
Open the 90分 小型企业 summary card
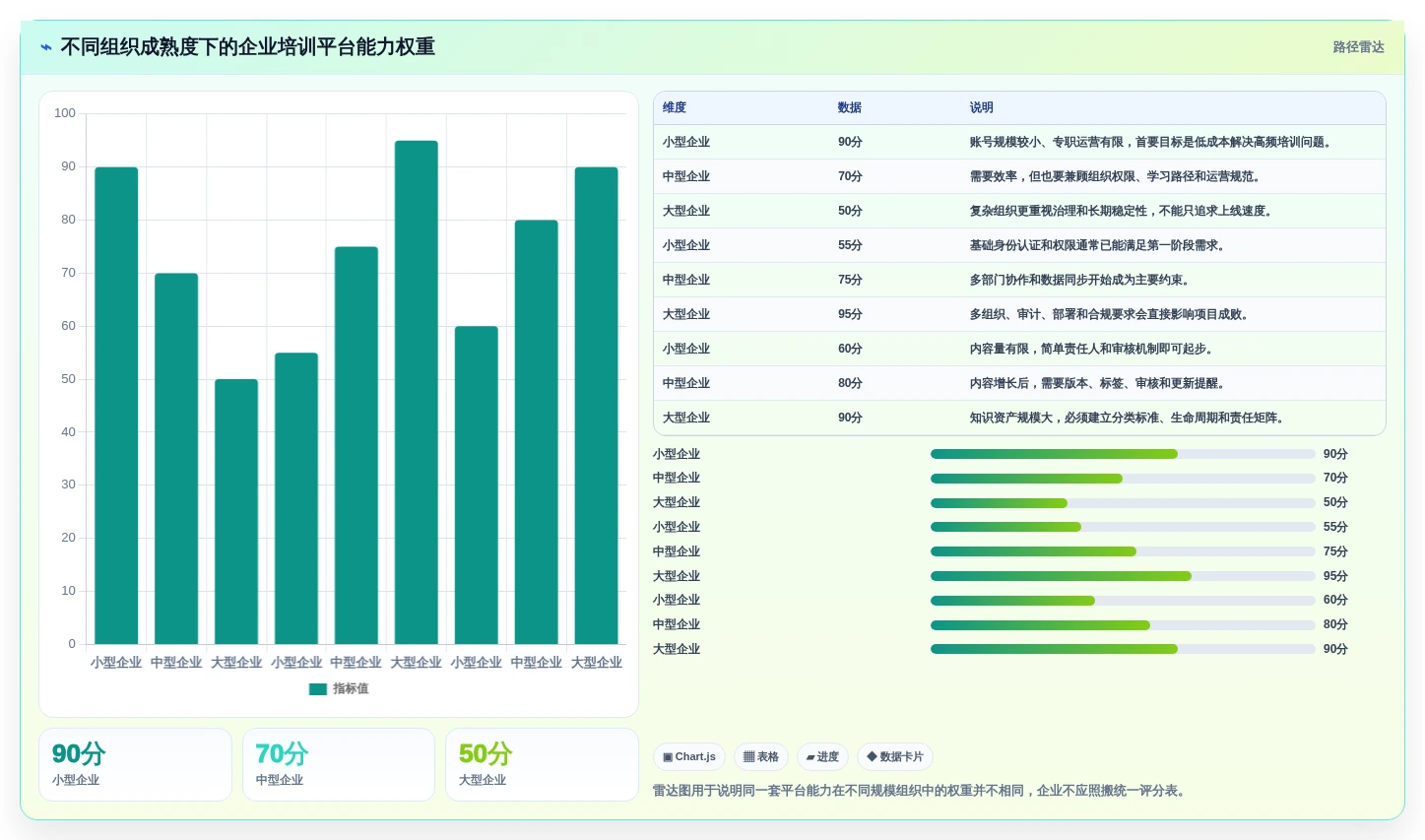tap(135, 764)
